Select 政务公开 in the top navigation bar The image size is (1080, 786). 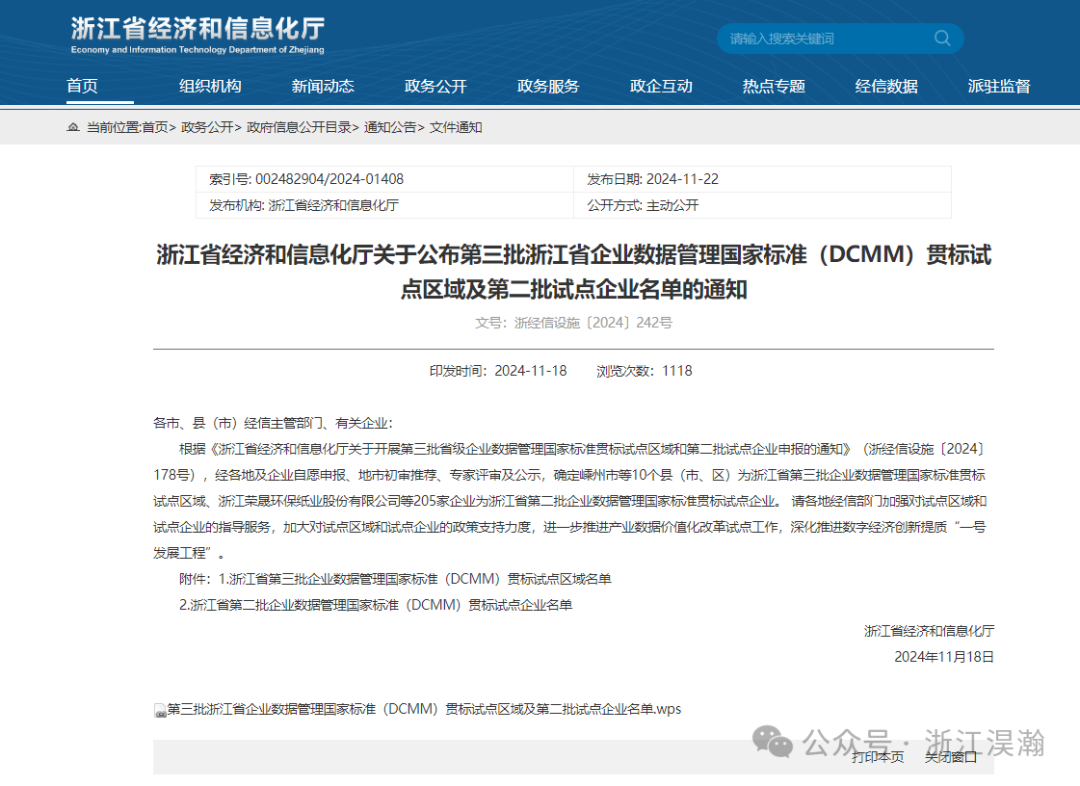click(x=435, y=86)
